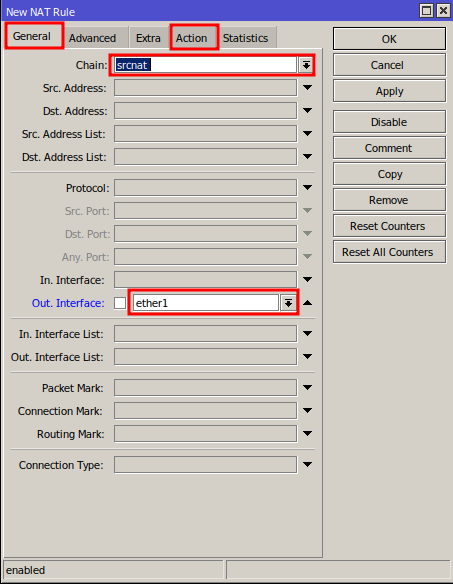The width and height of the screenshot is (453, 584).
Task: Open the Extra tab
Action: [148, 38]
